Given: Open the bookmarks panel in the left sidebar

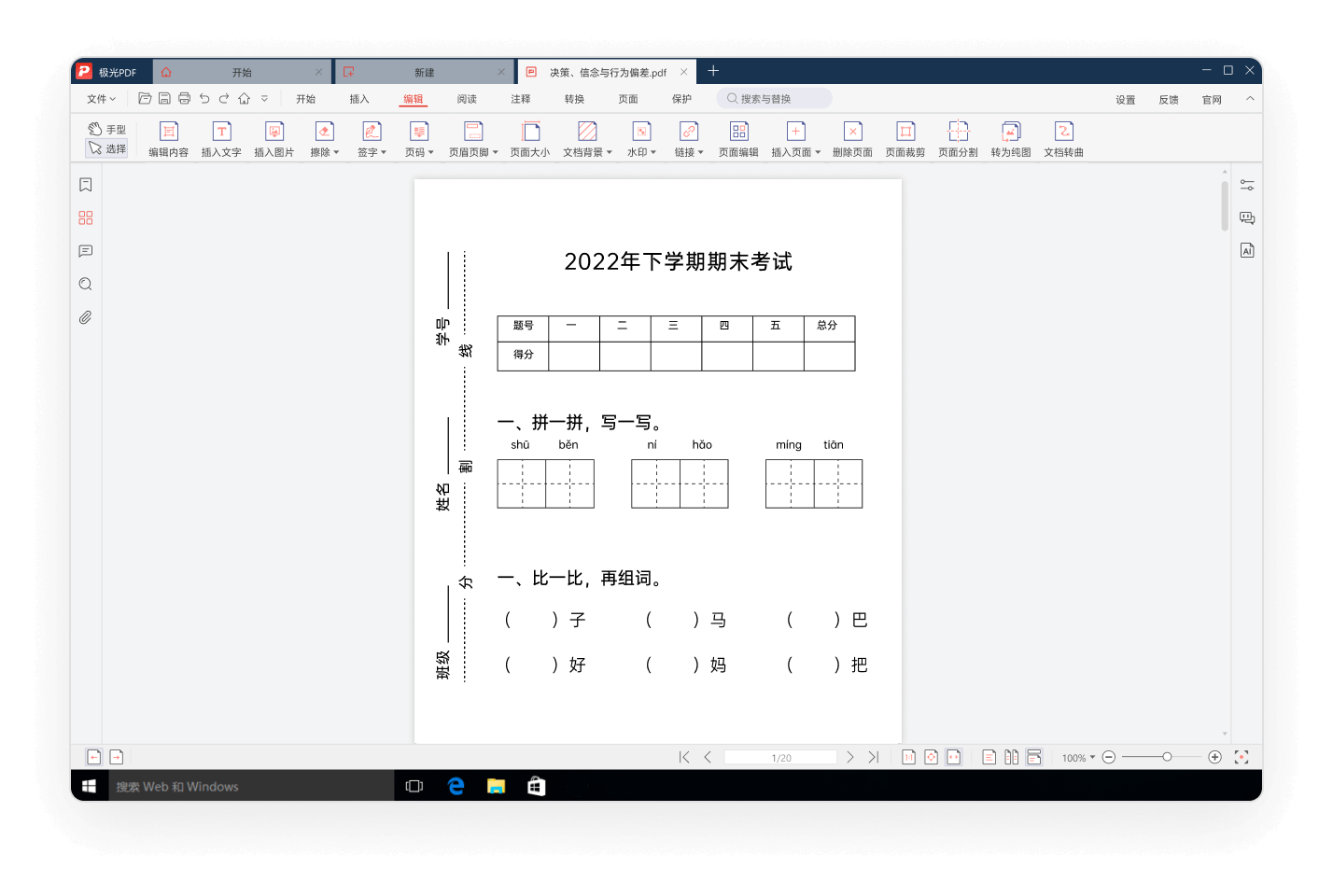Looking at the screenshot, I should (85, 184).
